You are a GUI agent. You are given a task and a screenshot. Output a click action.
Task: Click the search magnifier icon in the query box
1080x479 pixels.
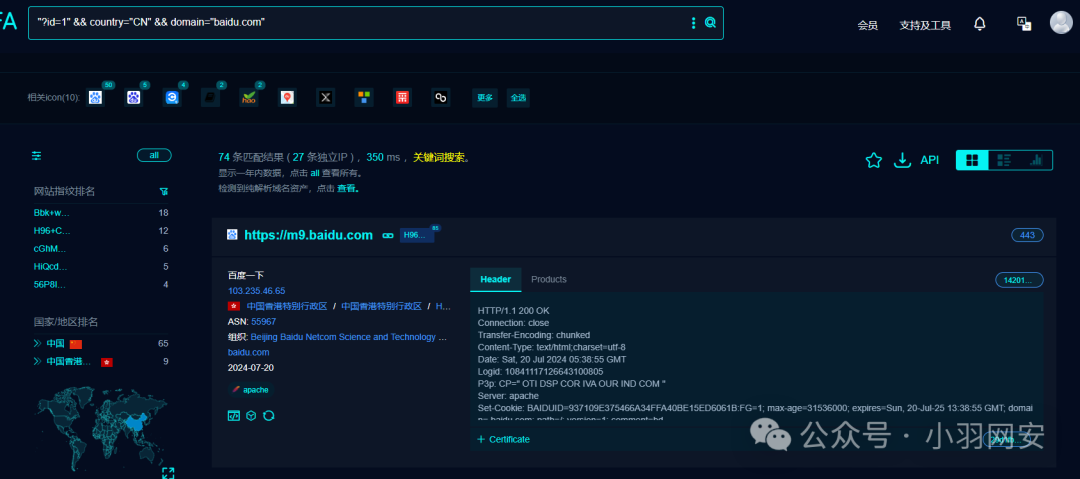(710, 23)
